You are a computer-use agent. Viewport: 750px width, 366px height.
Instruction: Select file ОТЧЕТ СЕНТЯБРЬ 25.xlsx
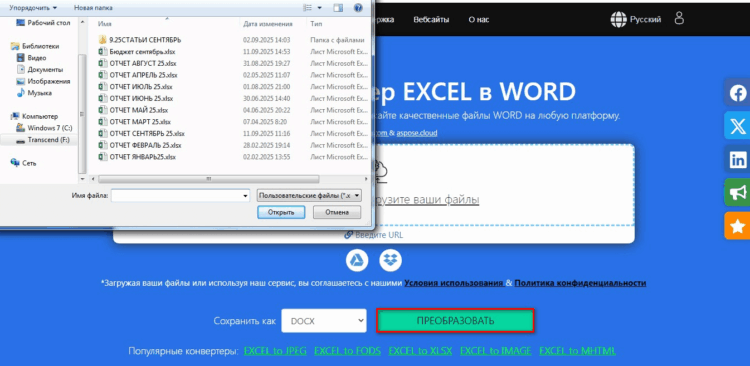pyautogui.click(x=142, y=133)
